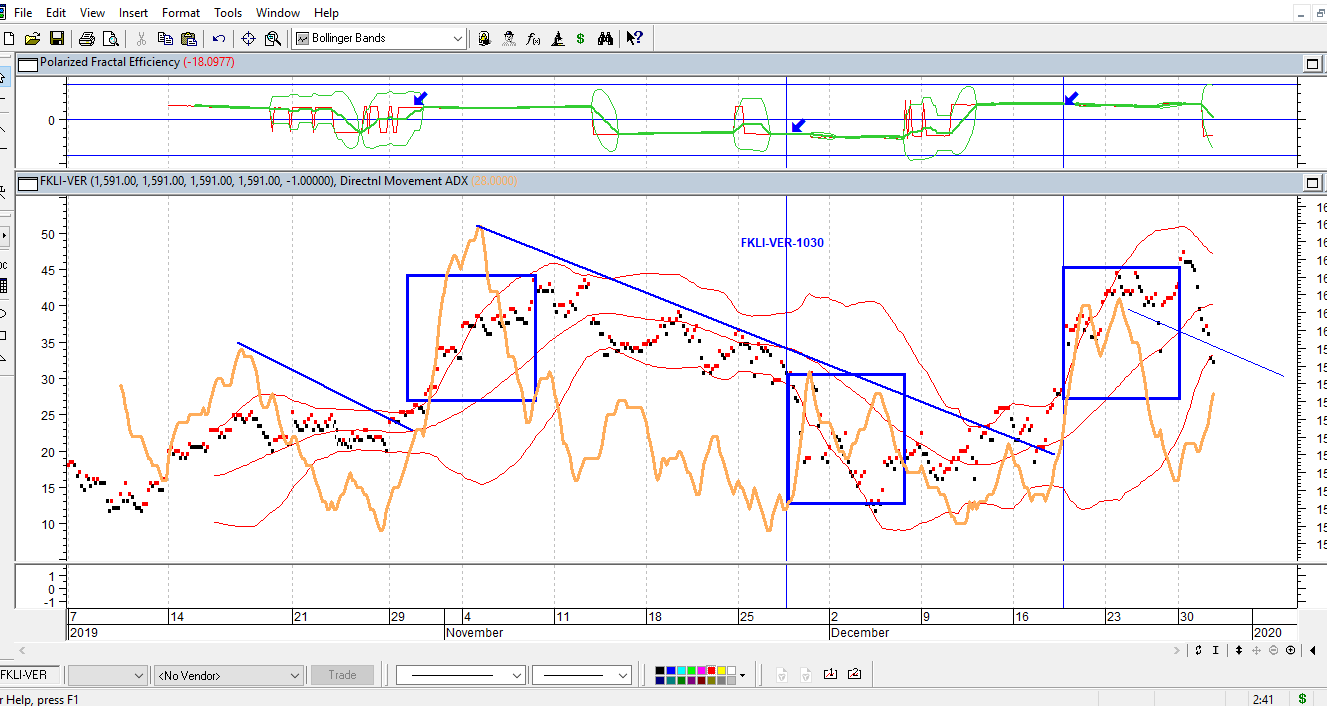Click the vertical double-arrow scale icon
Viewport: 1327px width, 706px height.
pos(1239,650)
